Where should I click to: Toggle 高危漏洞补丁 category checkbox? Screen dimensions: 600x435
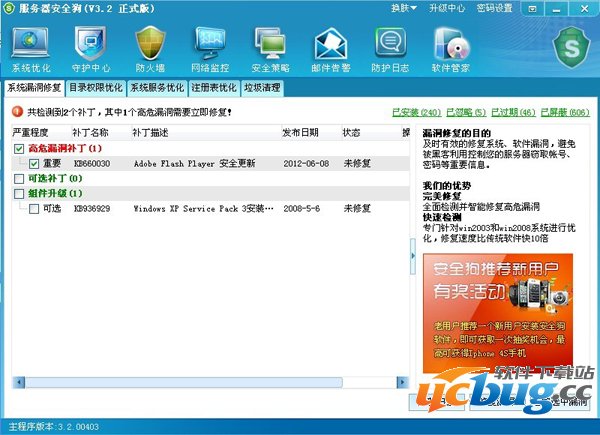(19, 149)
